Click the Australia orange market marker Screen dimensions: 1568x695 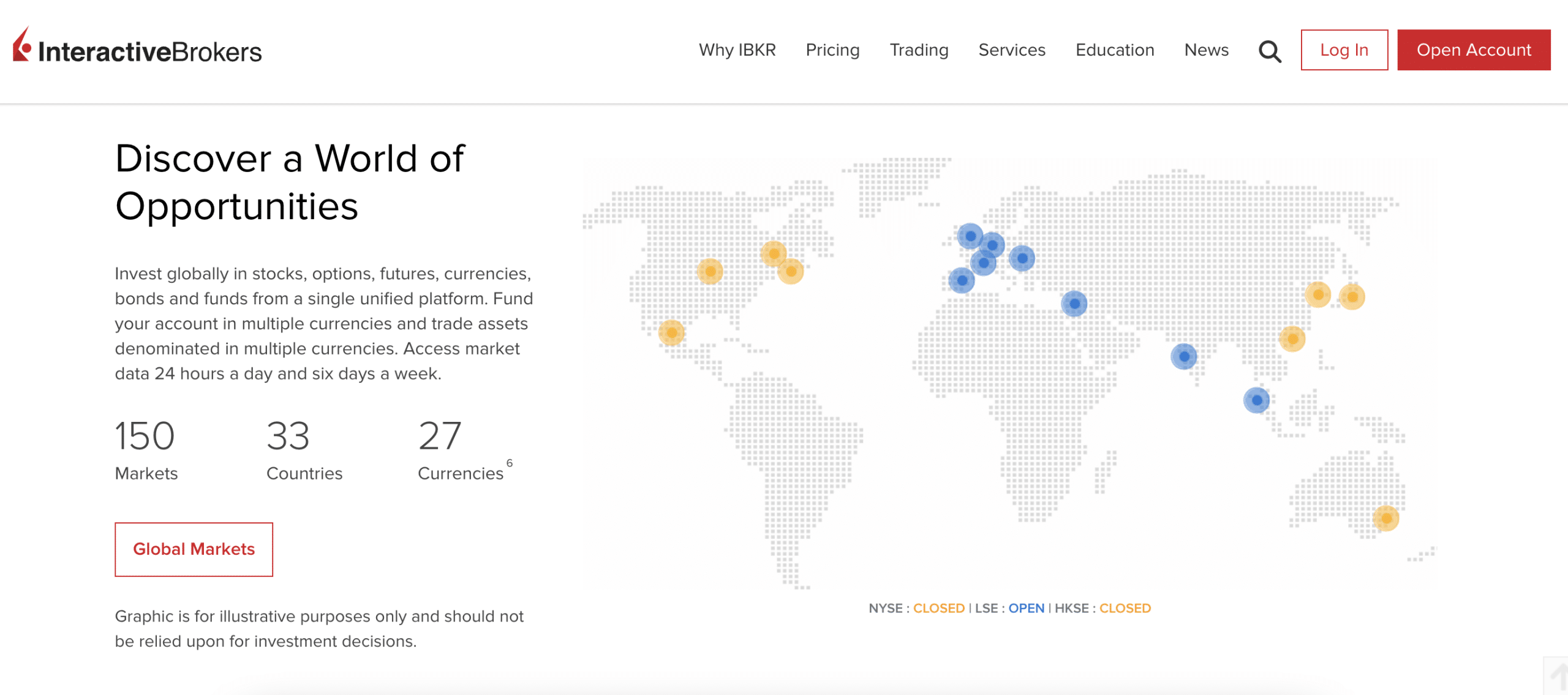tap(1385, 518)
